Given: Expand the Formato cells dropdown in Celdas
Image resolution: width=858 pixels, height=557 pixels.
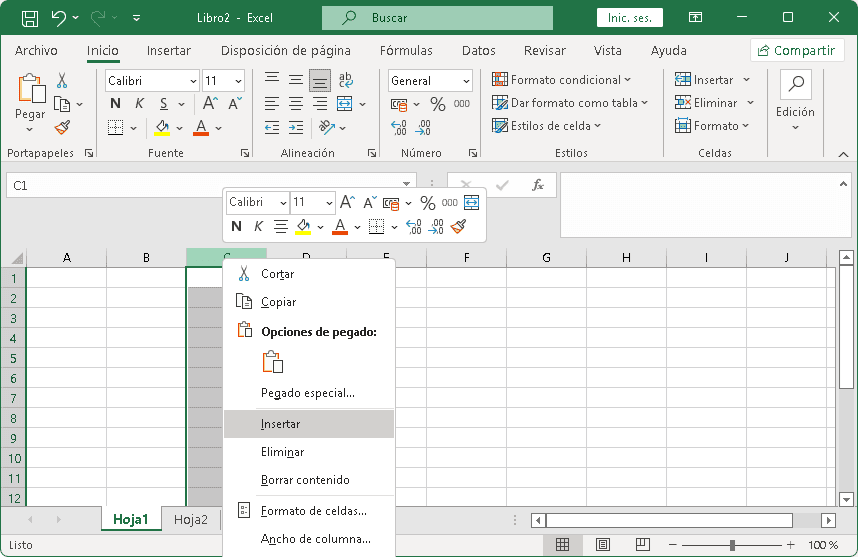Looking at the screenshot, I should (x=745, y=126).
